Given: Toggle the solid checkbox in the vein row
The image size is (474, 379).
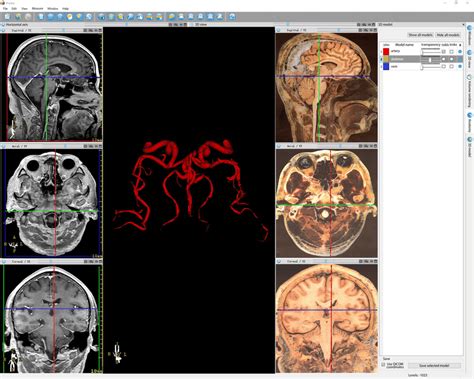Looking at the screenshot, I should click(444, 67).
